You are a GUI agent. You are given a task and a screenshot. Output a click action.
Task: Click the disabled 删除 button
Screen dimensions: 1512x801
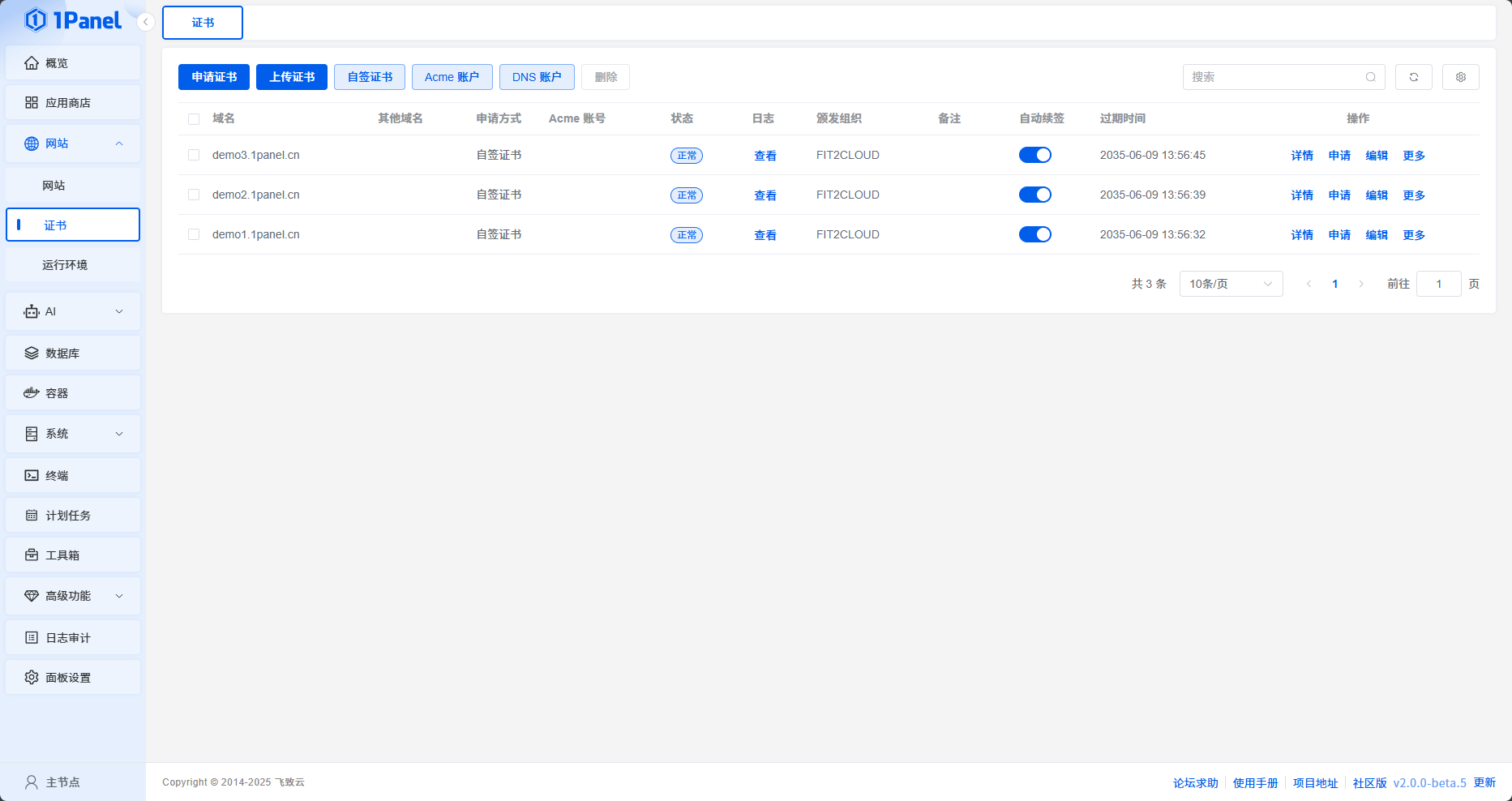point(606,77)
